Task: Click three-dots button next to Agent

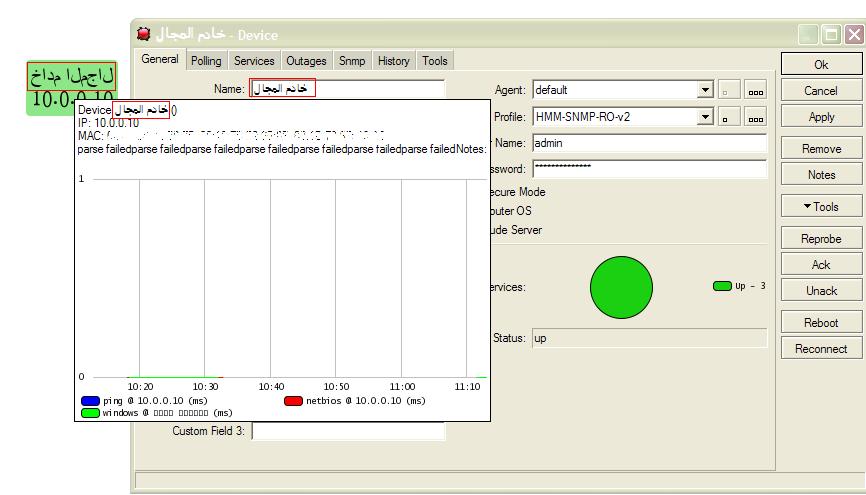Action: point(756,90)
